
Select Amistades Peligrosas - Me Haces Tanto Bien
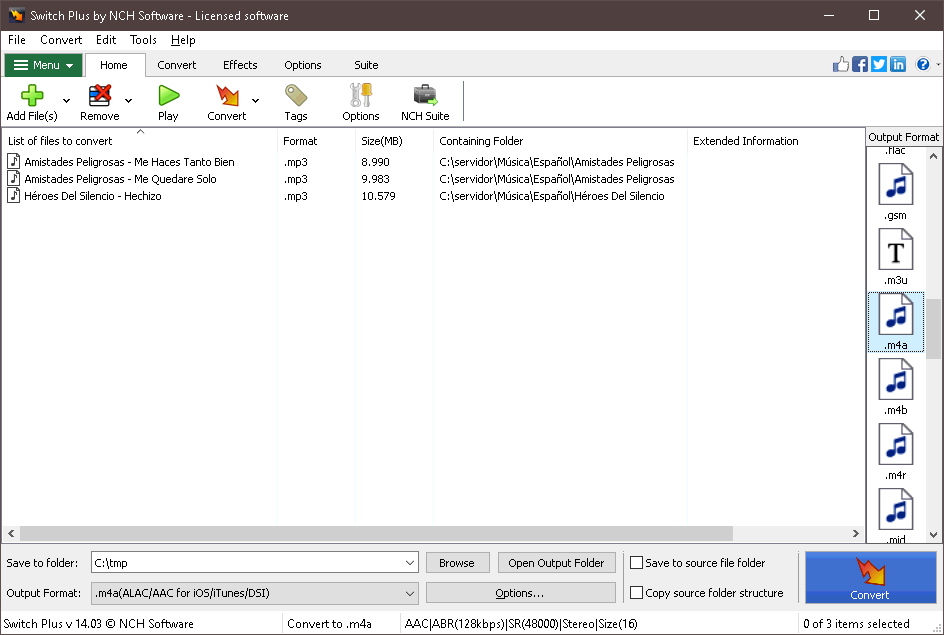[x=129, y=162]
